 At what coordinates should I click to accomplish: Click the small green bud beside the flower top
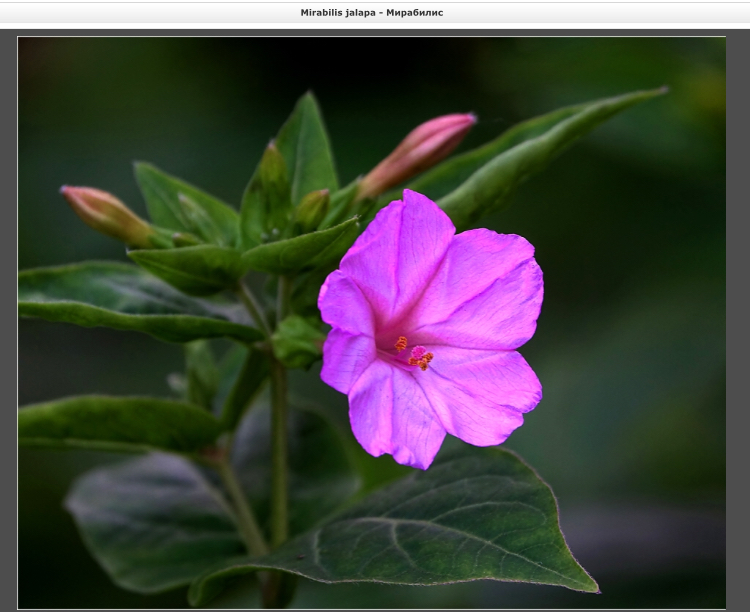pos(311,209)
